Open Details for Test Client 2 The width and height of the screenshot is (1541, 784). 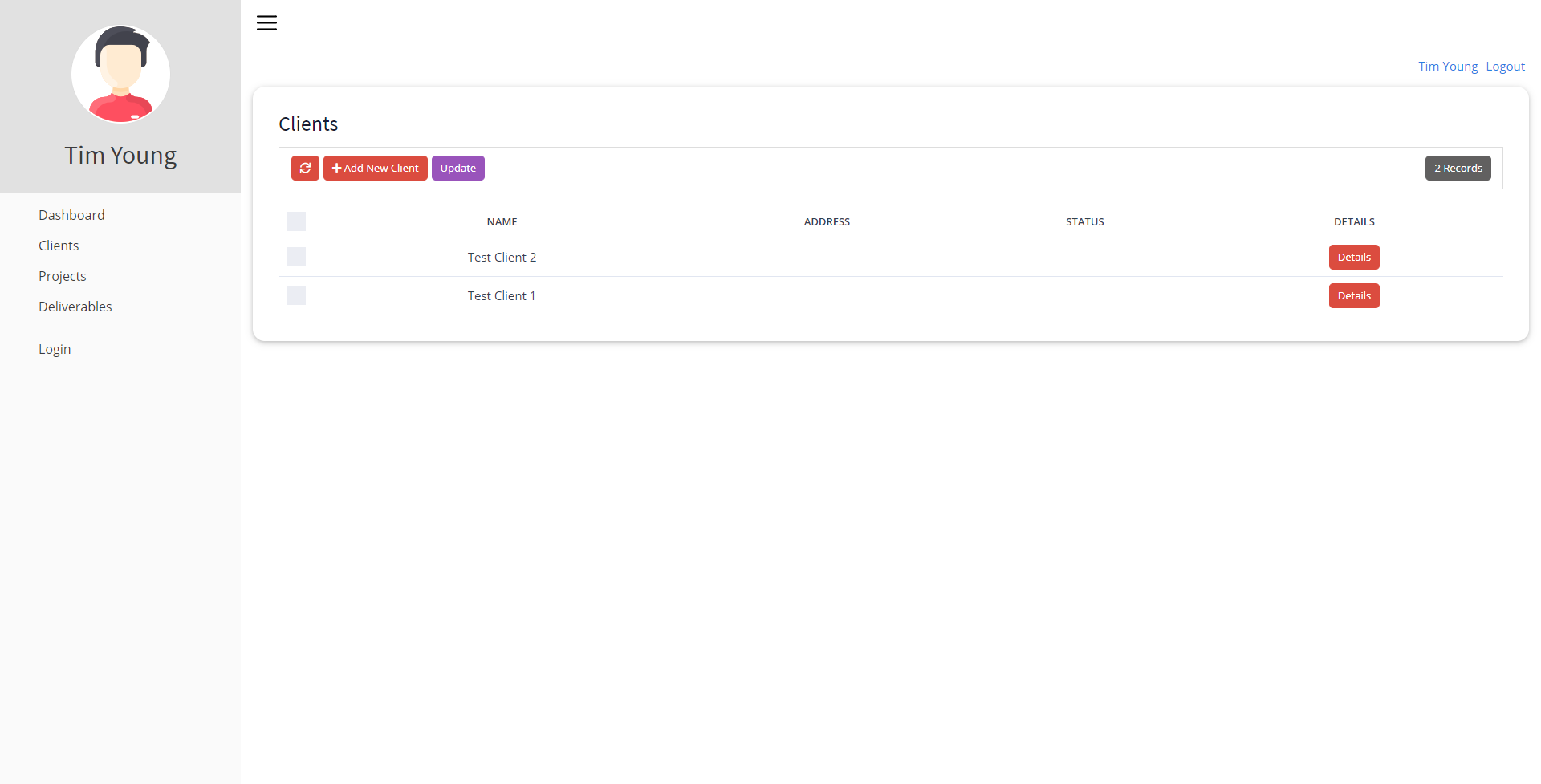[1354, 258]
